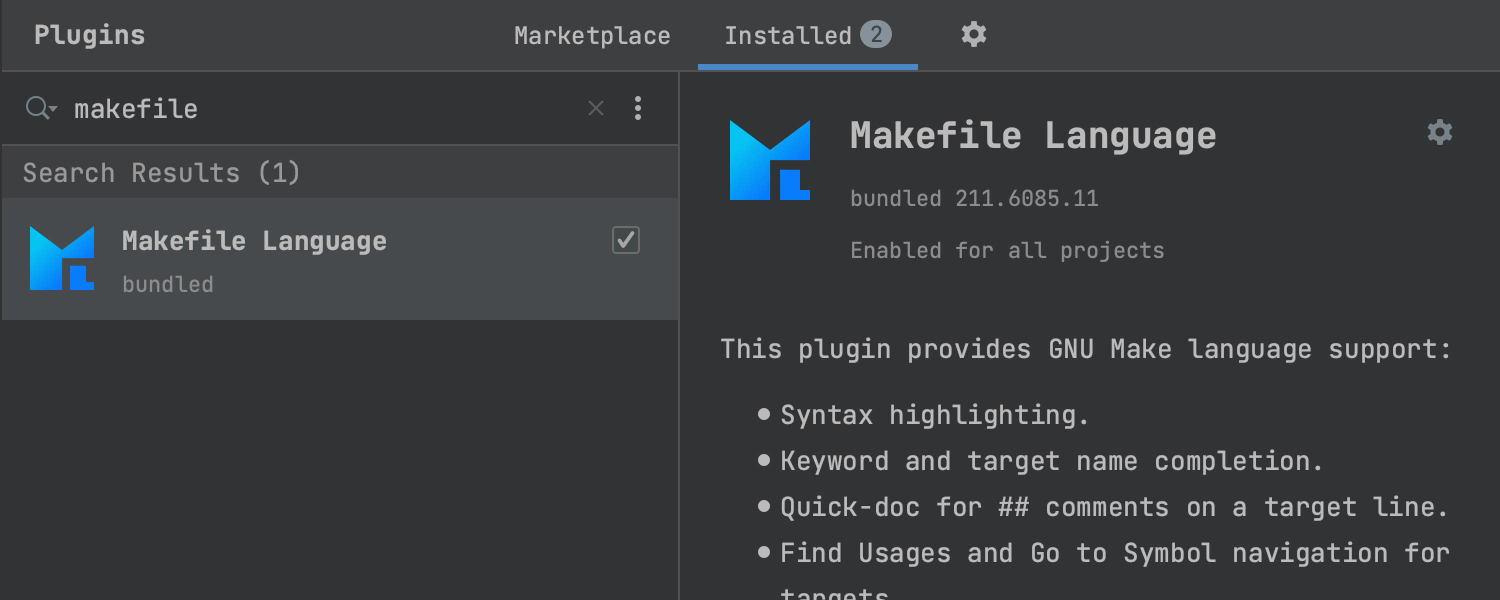Viewport: 1500px width, 600px height.
Task: Open the search field's three-dot options menu
Action: 638,108
